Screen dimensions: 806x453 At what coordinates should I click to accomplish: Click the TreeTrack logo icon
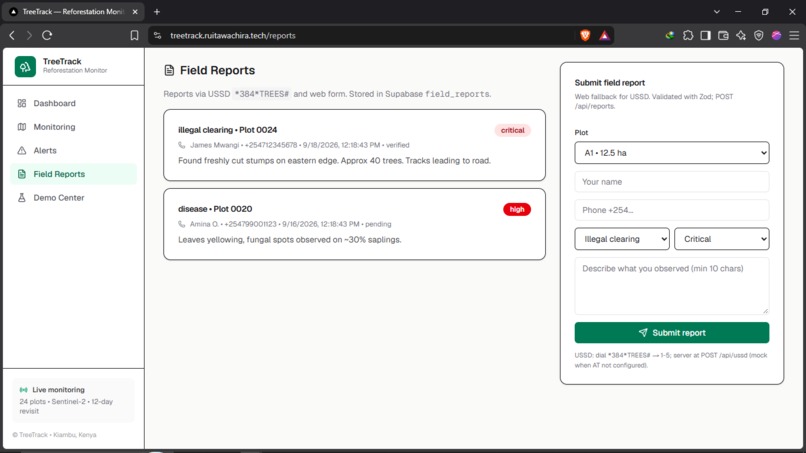coord(25,66)
